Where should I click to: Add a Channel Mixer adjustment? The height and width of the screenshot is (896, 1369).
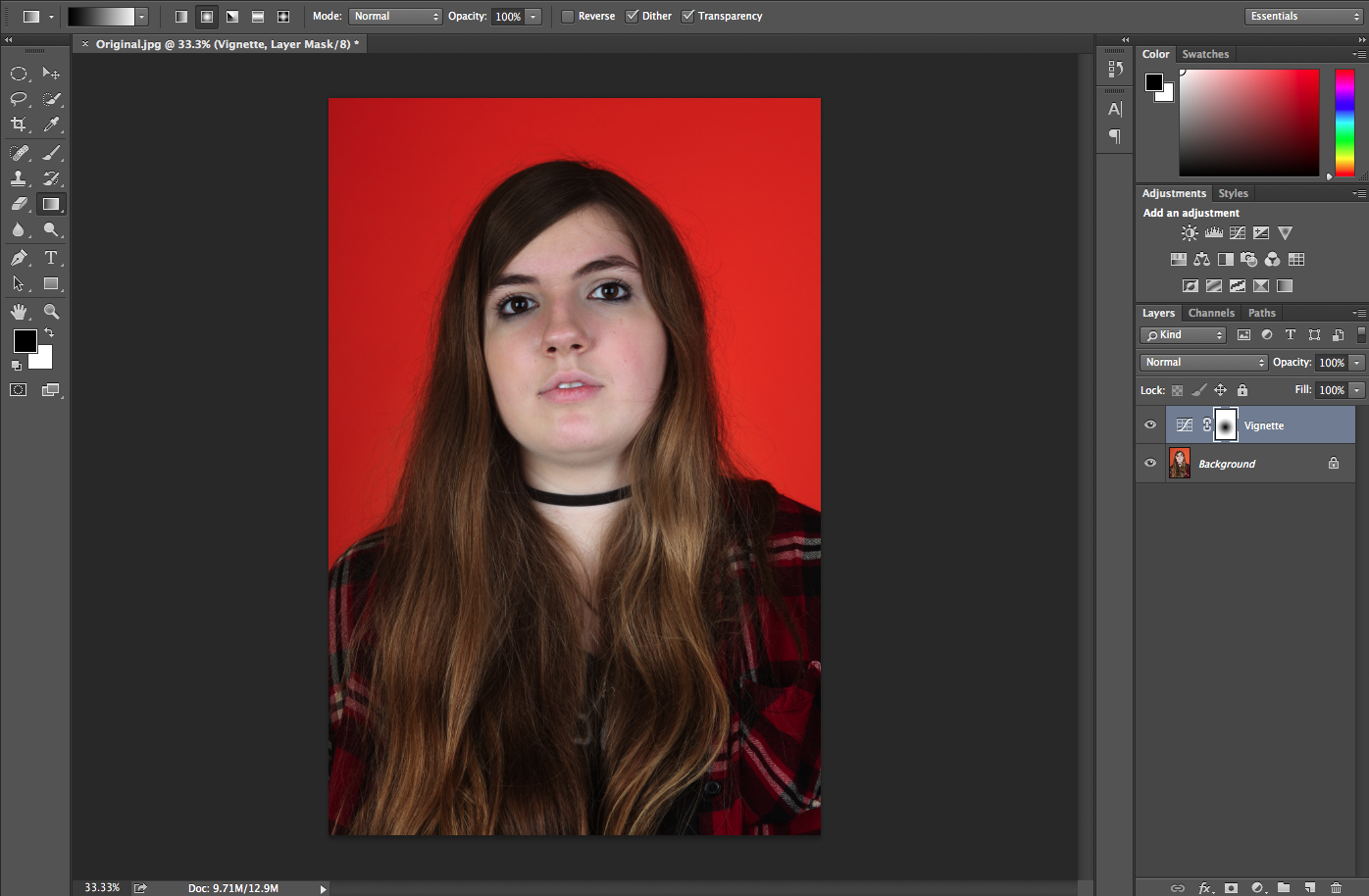click(1272, 260)
